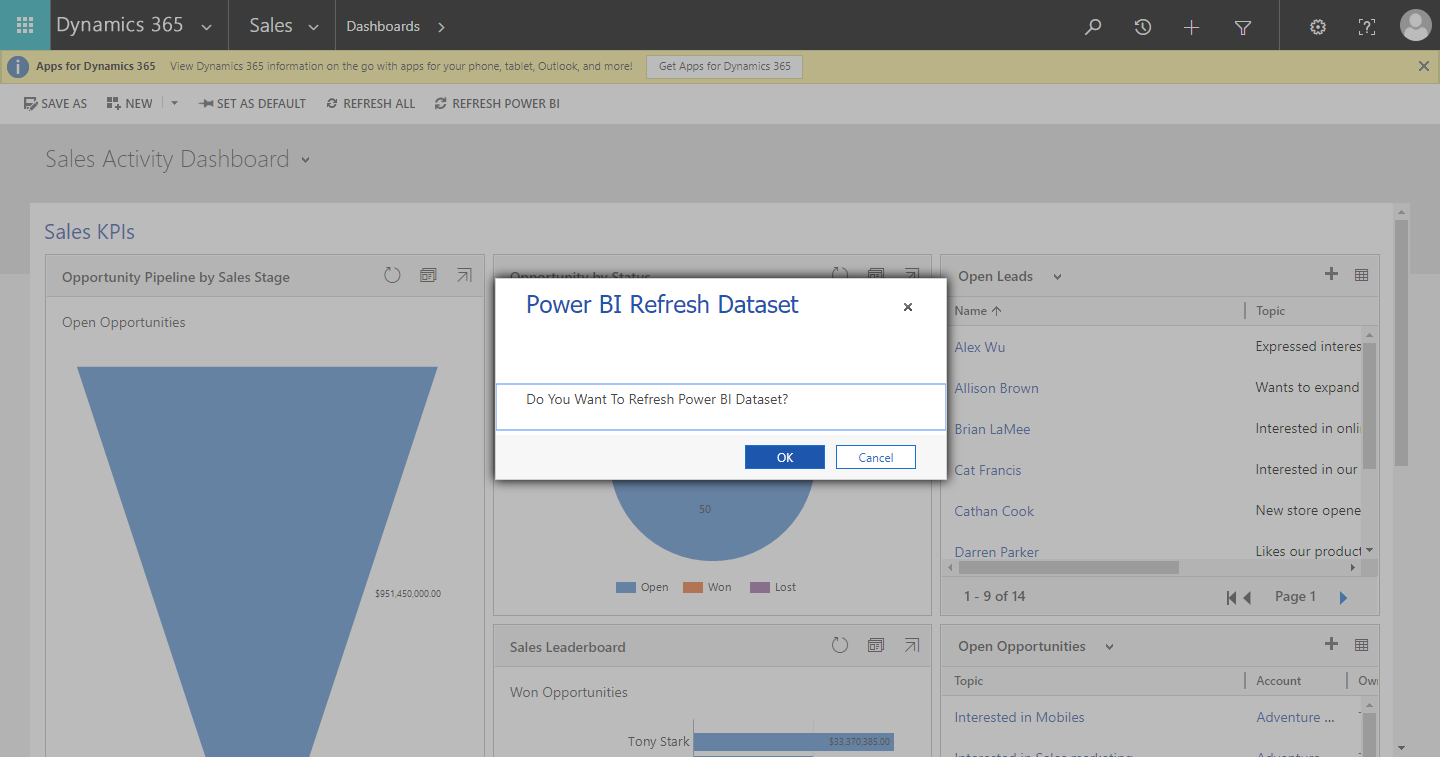Image resolution: width=1440 pixels, height=757 pixels.
Task: Click Open legend color swatch
Action: click(x=626, y=587)
